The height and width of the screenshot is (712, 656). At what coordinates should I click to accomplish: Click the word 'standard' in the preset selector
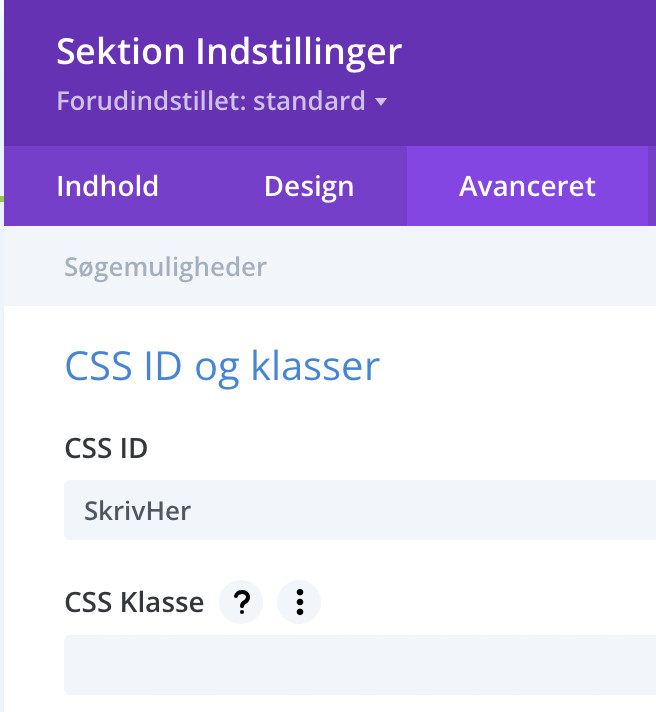pyautogui.click(x=311, y=102)
